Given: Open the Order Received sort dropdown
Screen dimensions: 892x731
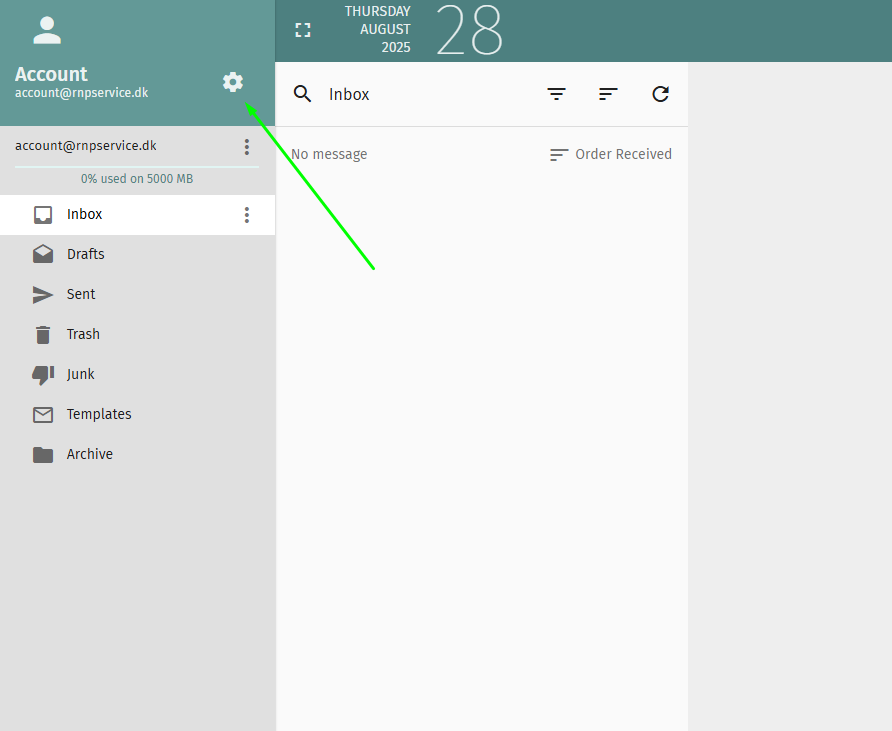Looking at the screenshot, I should [x=611, y=154].
